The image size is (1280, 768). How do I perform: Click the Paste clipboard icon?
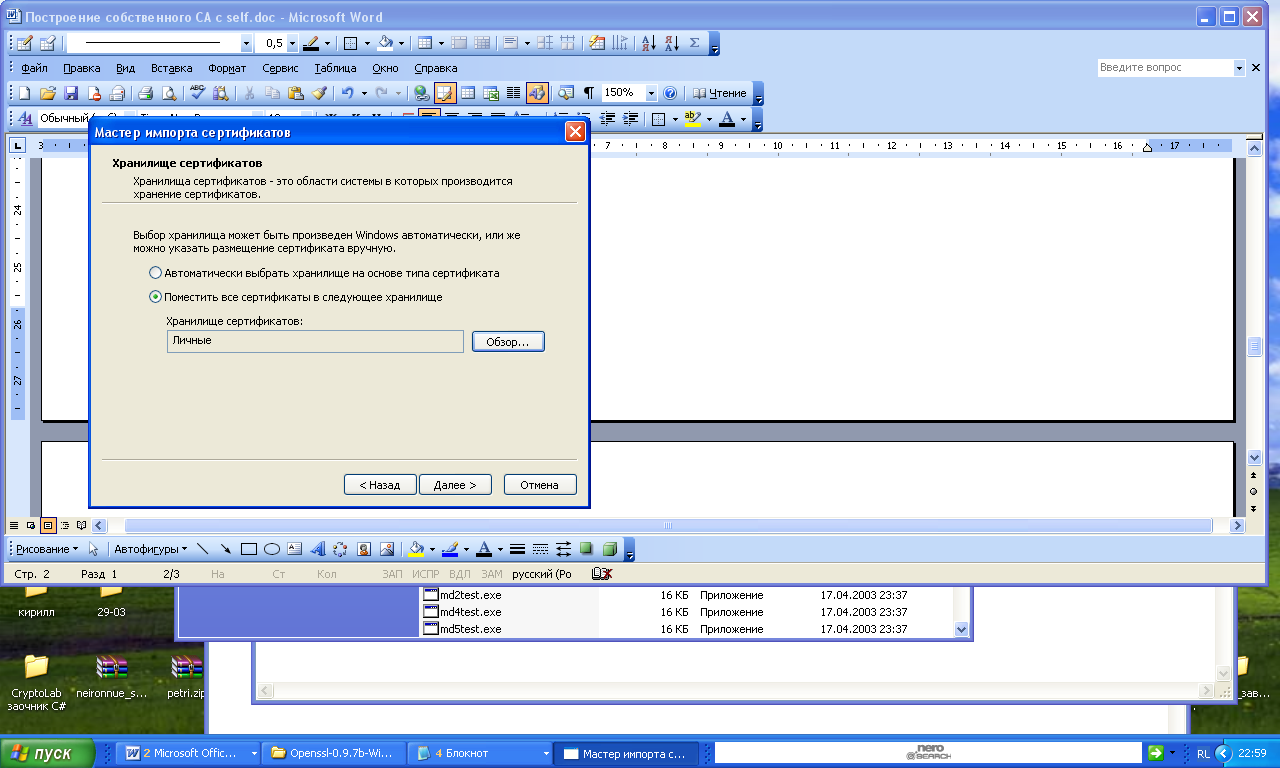point(296,93)
